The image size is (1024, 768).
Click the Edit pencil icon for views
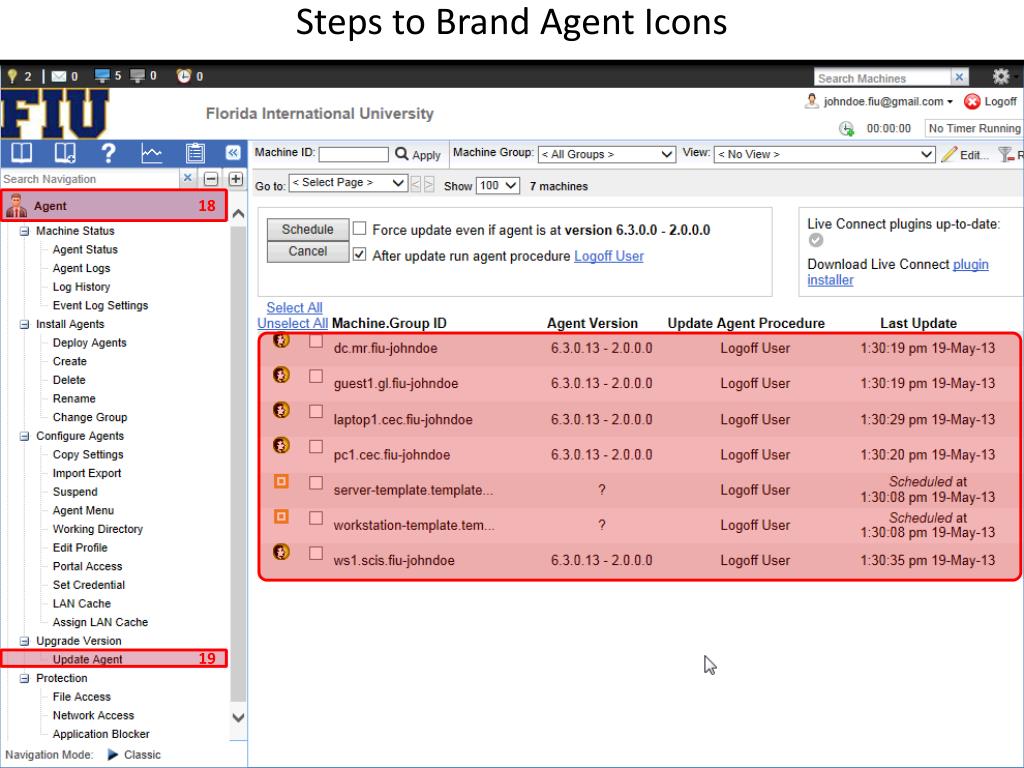click(x=949, y=154)
